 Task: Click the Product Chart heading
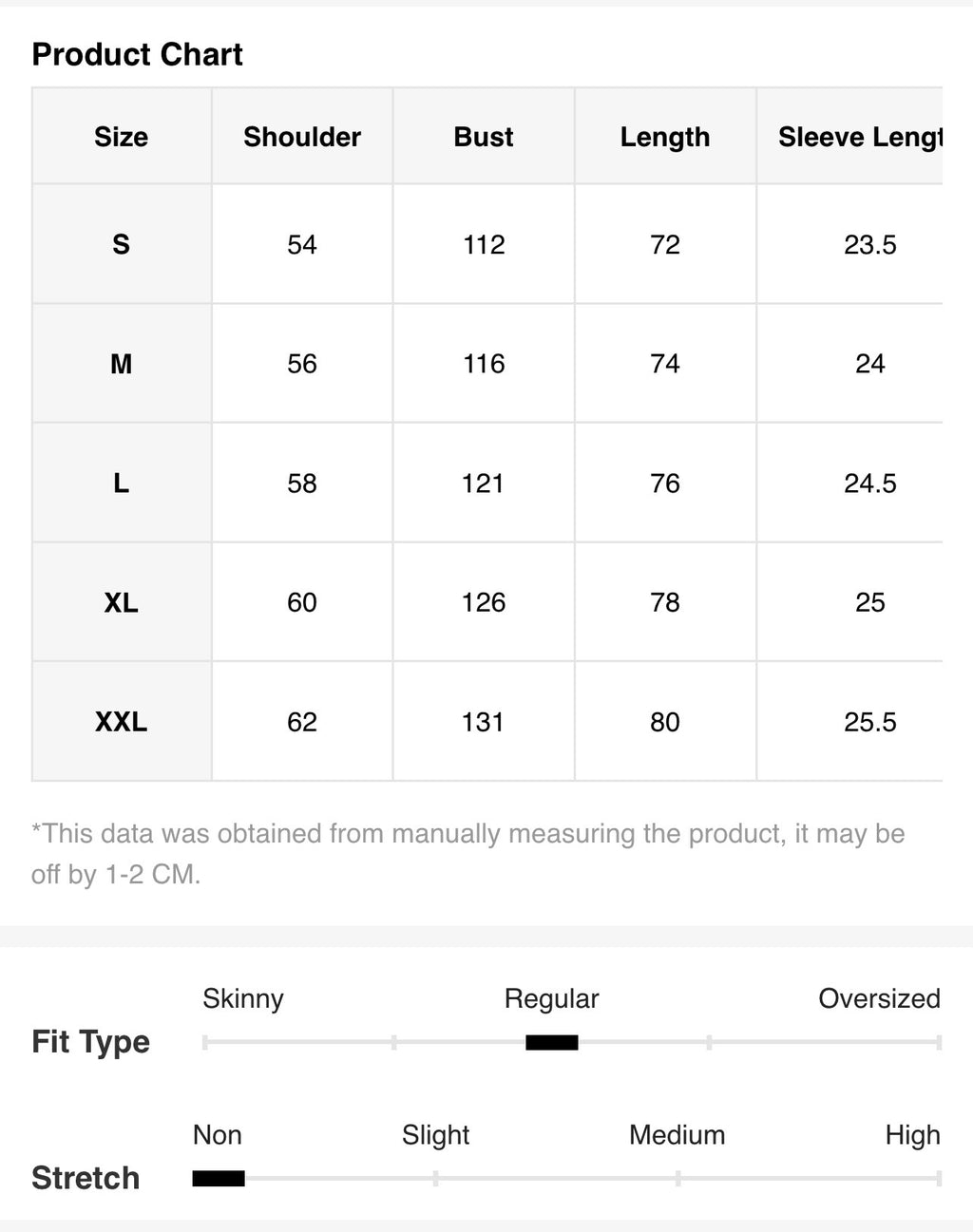pyautogui.click(x=138, y=54)
